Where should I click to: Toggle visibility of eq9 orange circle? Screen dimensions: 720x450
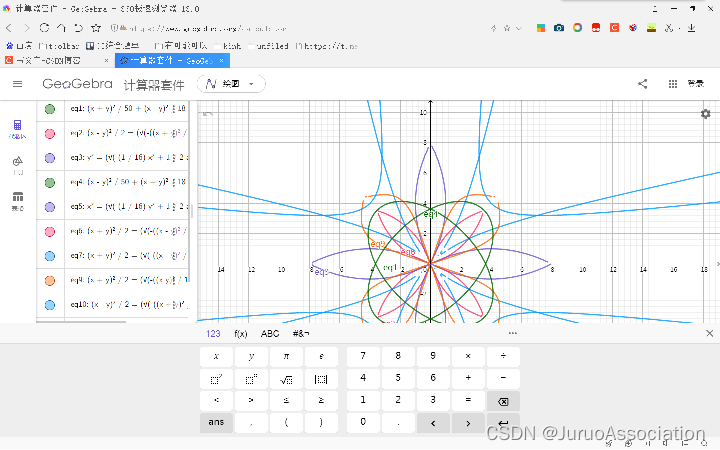coord(50,281)
